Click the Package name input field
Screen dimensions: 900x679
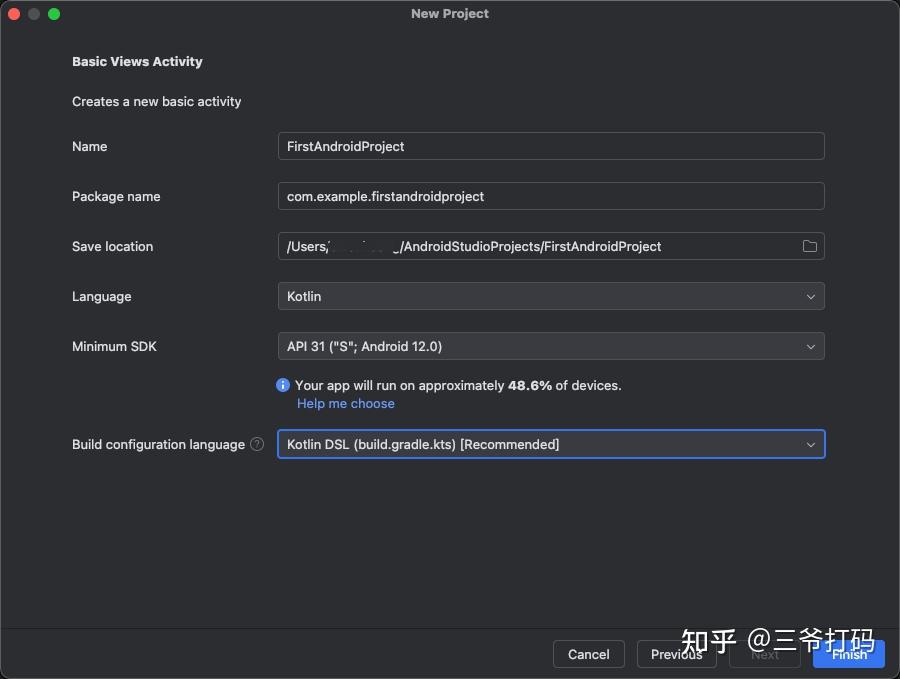click(551, 196)
